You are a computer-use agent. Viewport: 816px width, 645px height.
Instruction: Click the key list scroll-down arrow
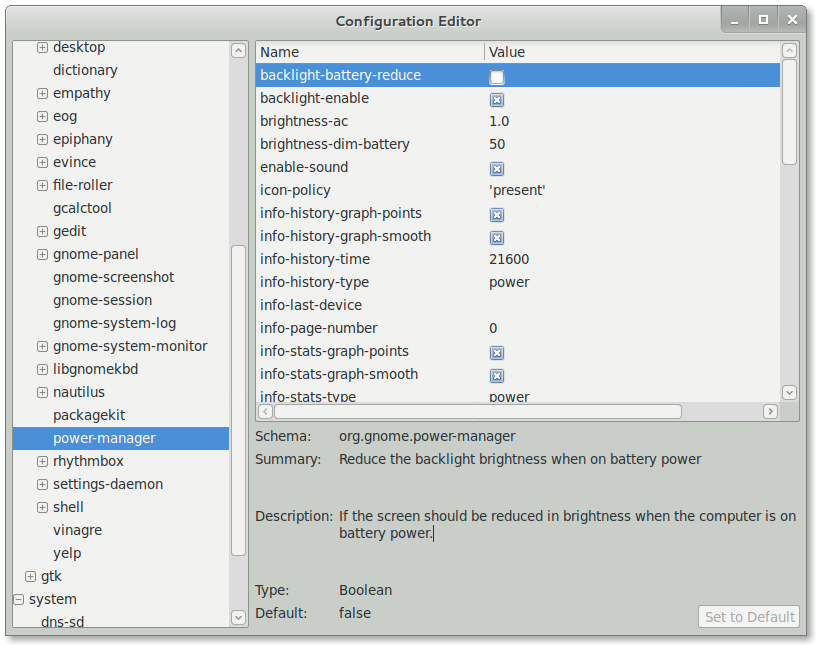pos(789,392)
